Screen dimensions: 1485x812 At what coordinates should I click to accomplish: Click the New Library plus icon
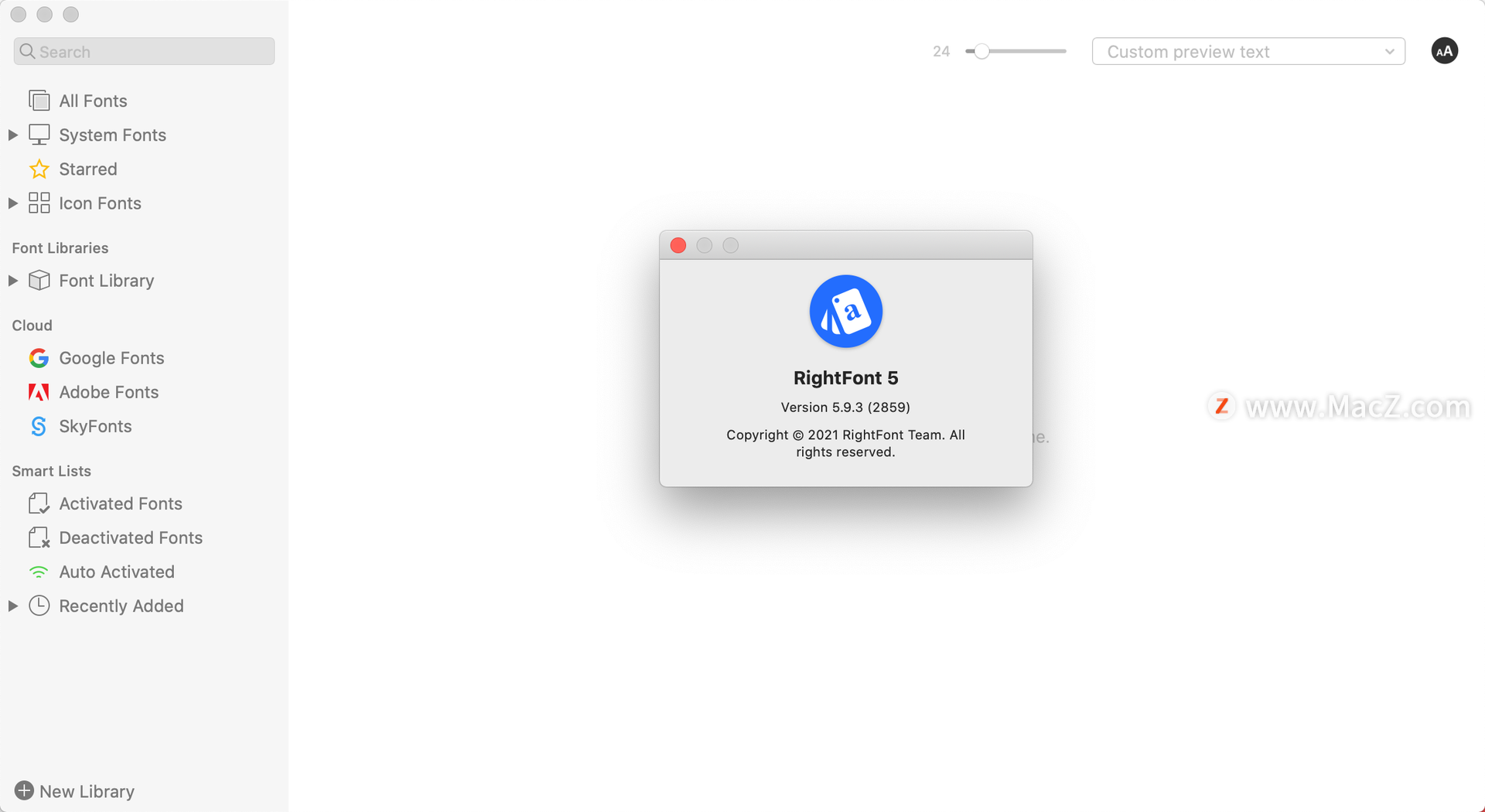pos(24,790)
